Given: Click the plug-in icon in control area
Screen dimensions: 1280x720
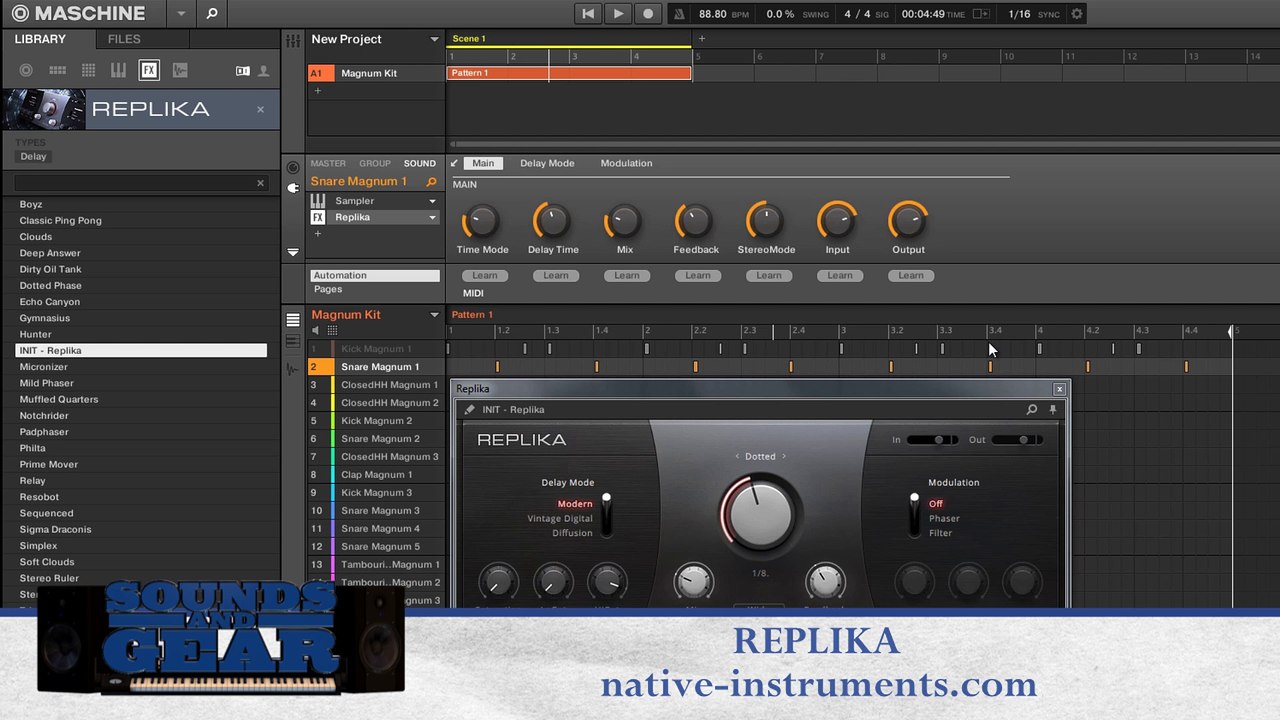Looking at the screenshot, I should tap(293, 188).
